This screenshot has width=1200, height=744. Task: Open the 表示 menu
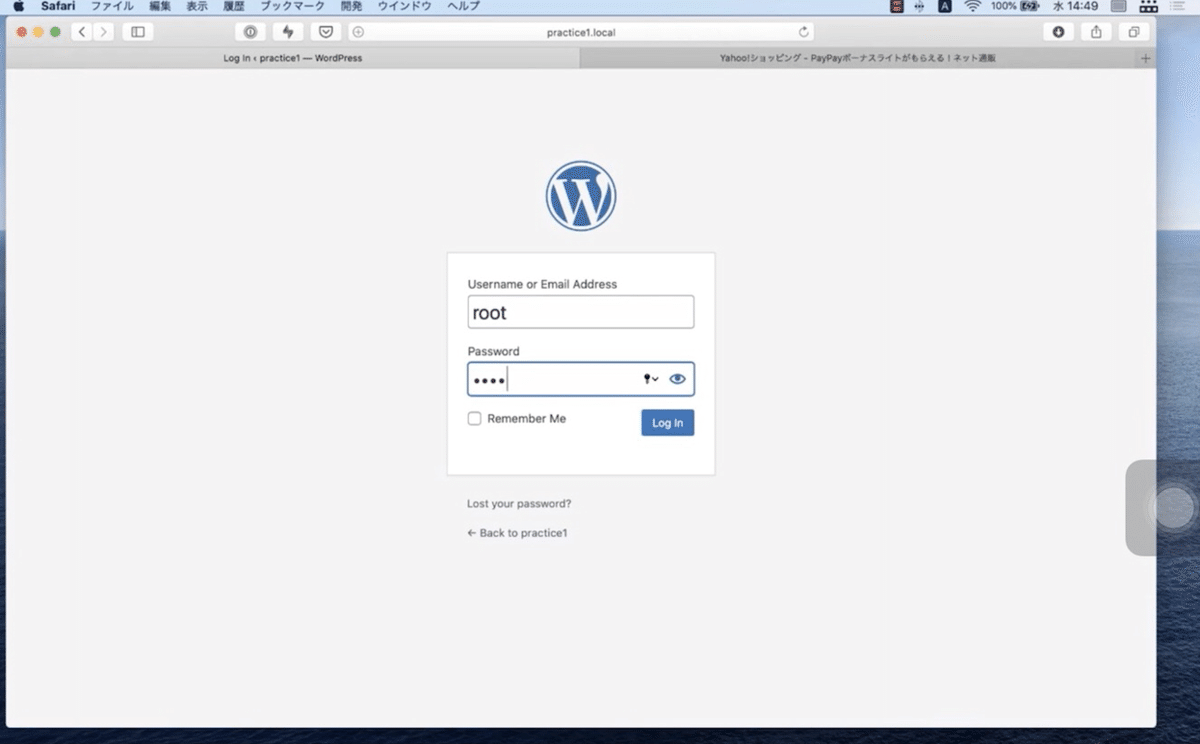point(197,6)
